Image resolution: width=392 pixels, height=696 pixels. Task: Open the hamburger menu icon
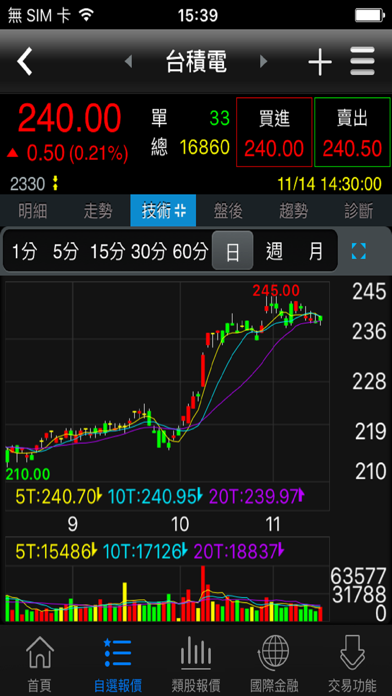pos(362,61)
